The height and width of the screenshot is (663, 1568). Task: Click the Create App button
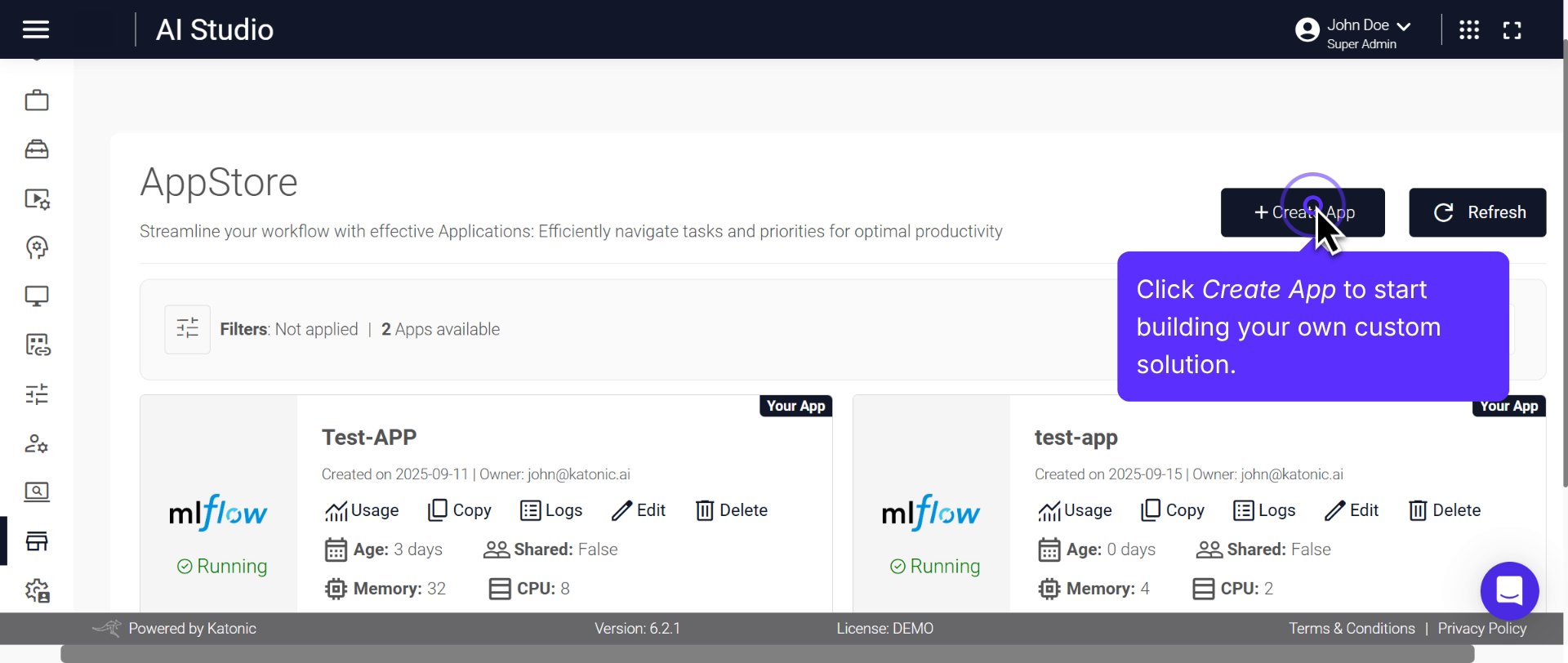tap(1303, 212)
